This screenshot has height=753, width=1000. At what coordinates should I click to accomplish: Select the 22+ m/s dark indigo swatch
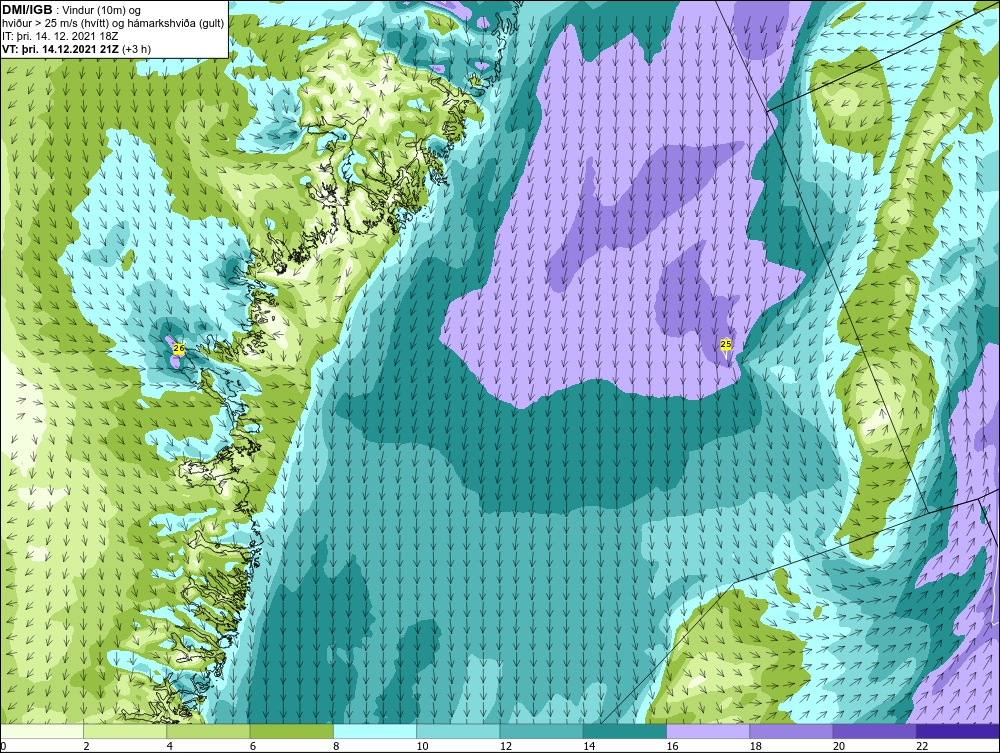pyautogui.click(x=958, y=731)
